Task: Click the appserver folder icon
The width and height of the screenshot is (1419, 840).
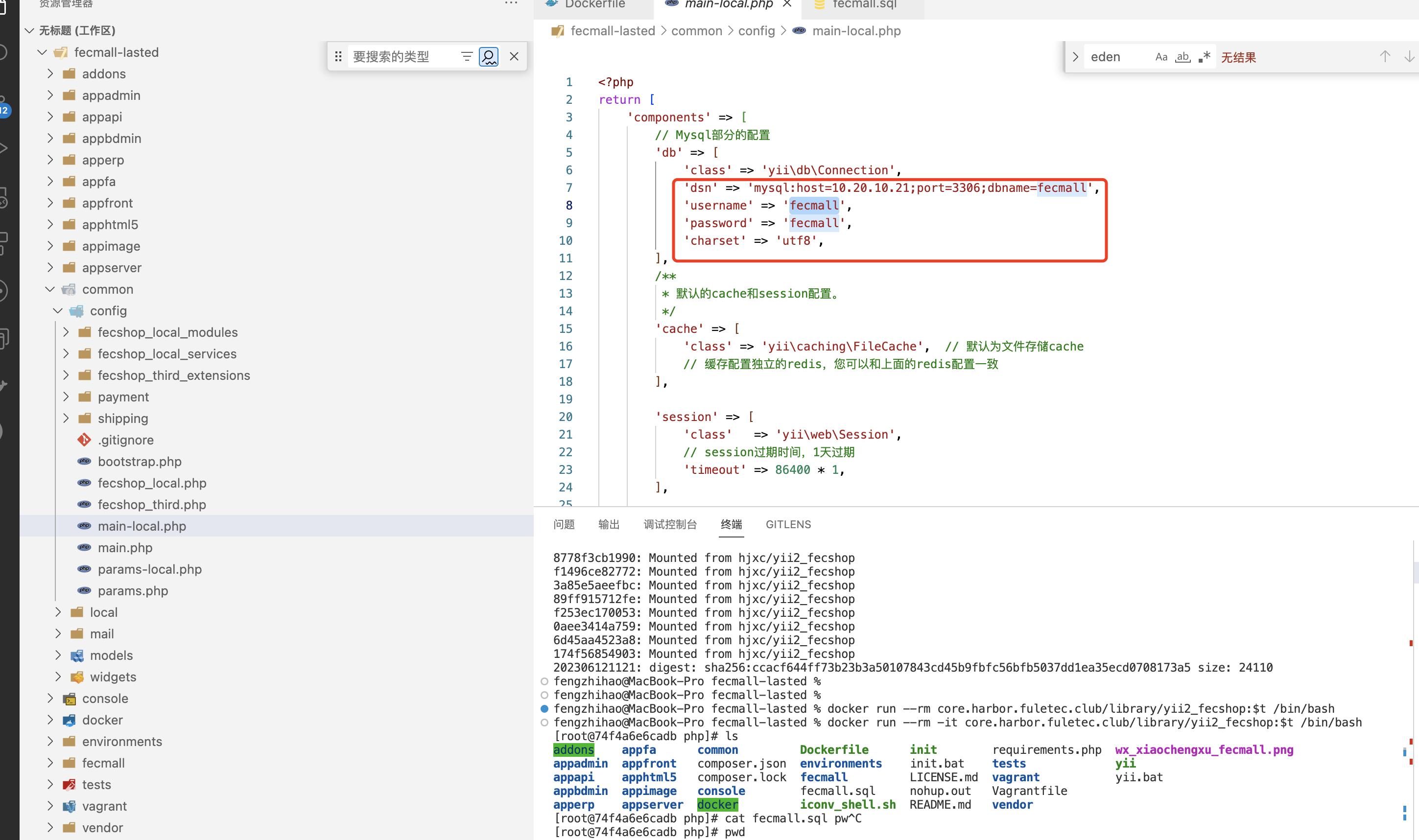Action: click(x=69, y=268)
